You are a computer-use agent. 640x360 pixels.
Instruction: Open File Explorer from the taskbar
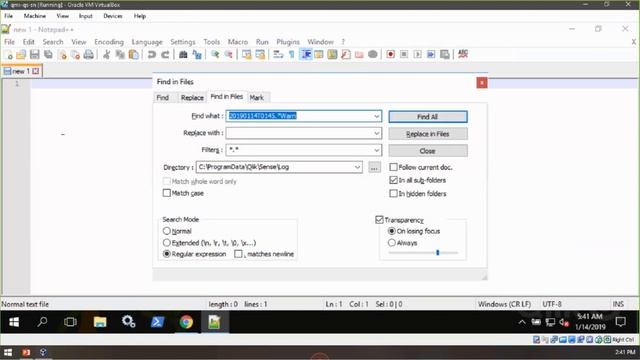[x=100, y=322]
